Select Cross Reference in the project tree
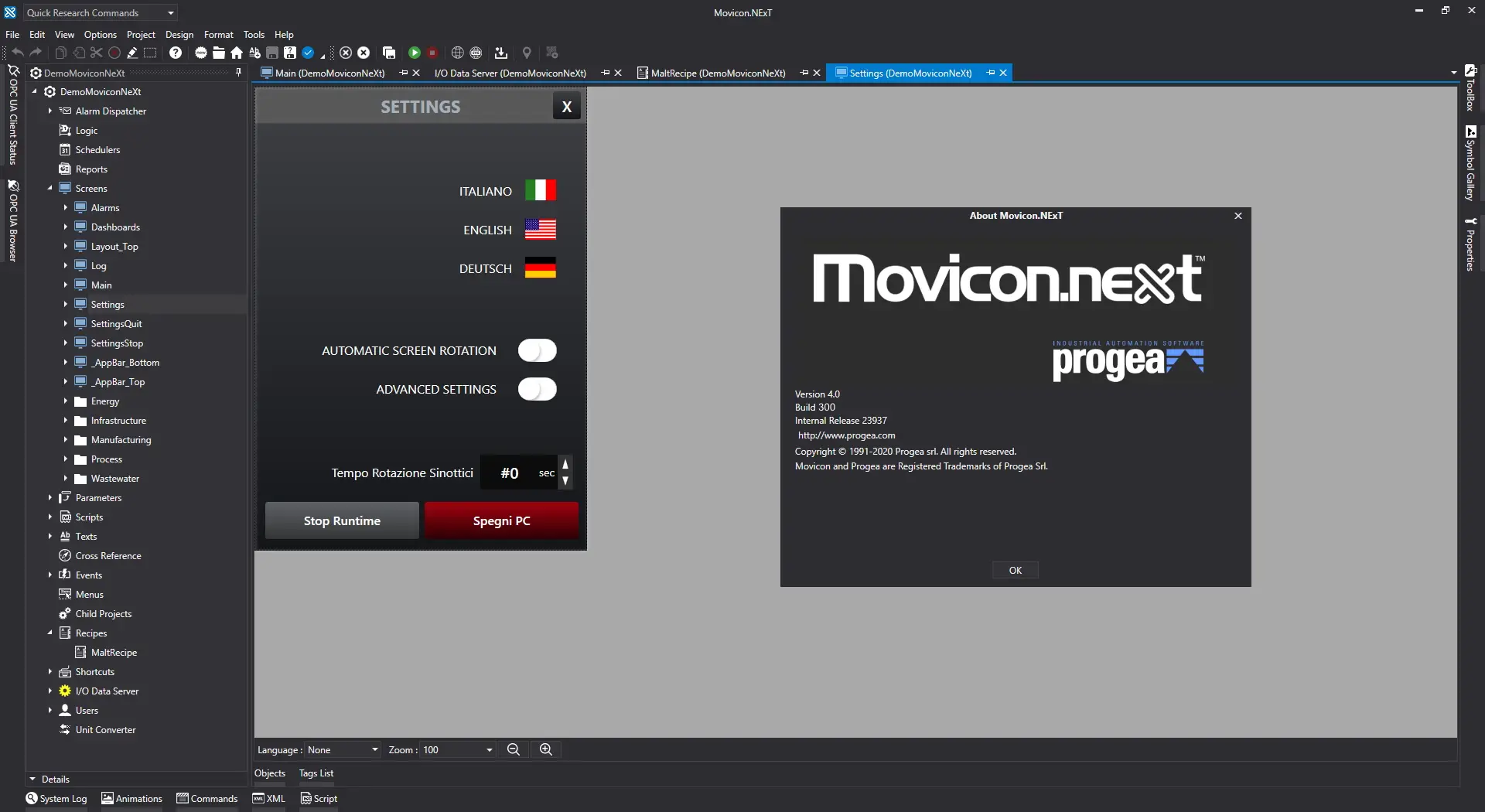 click(x=108, y=555)
